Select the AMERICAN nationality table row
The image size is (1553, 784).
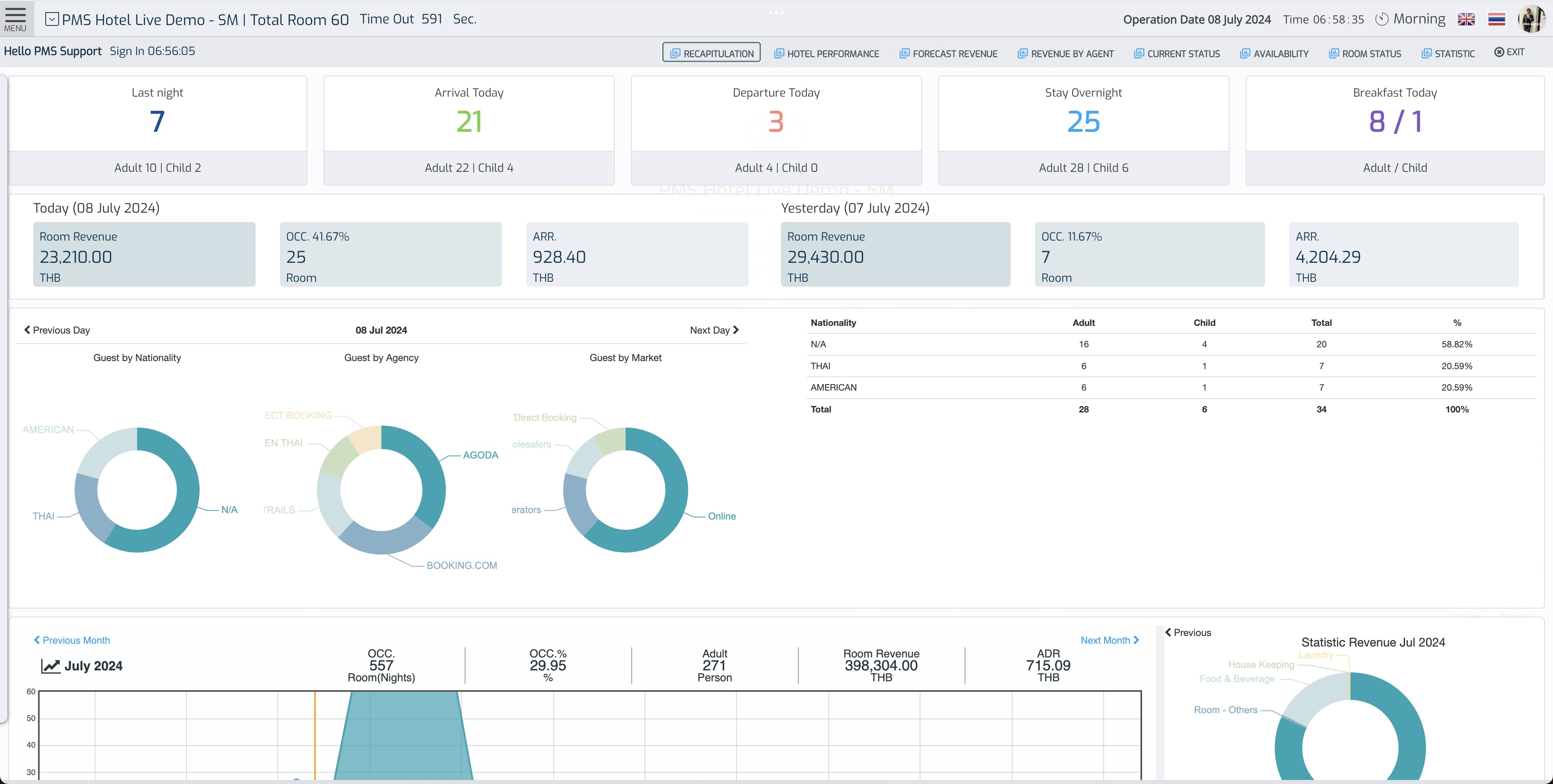pos(1171,387)
